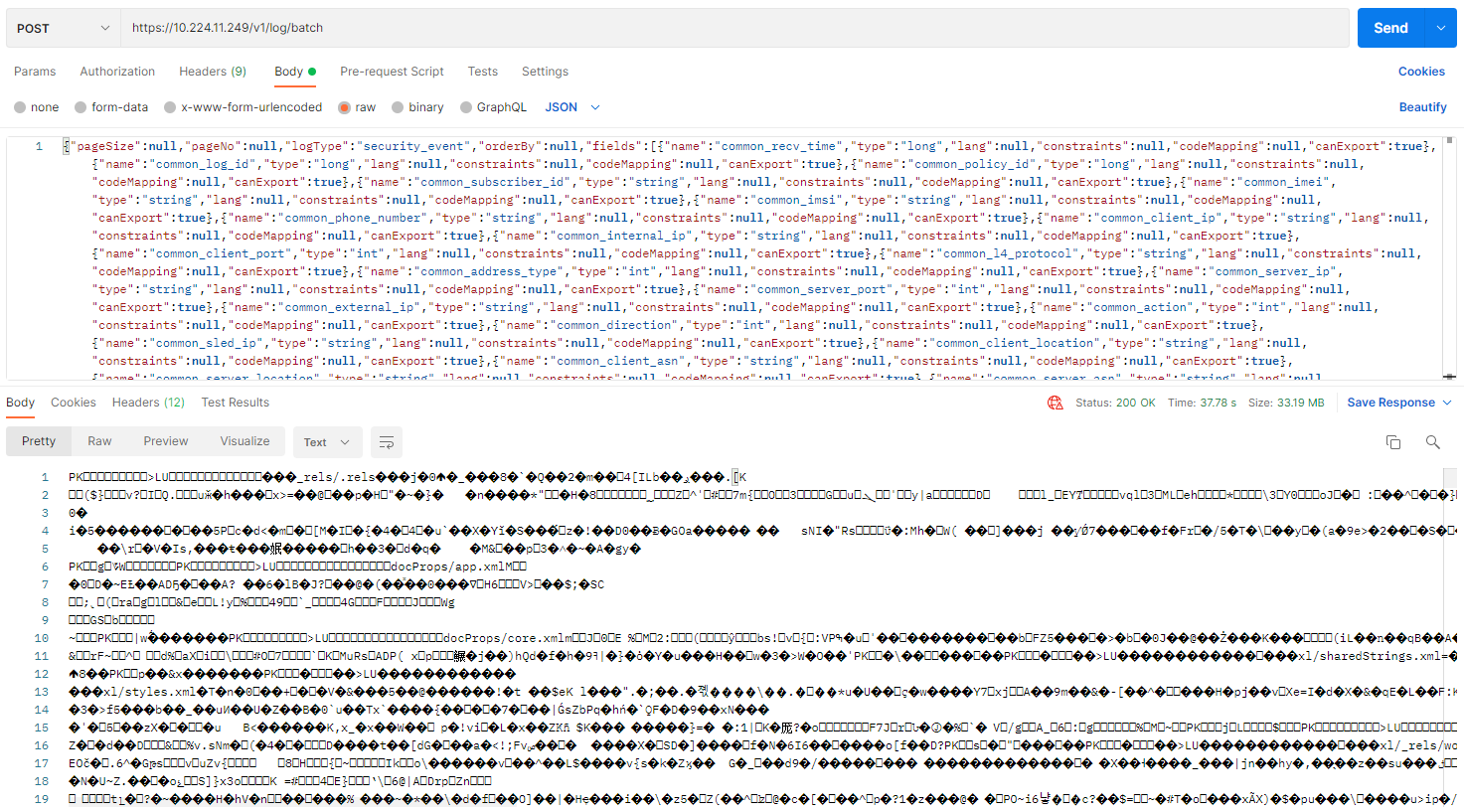
Task: Toggle the wrap lines icon
Action: click(x=387, y=442)
